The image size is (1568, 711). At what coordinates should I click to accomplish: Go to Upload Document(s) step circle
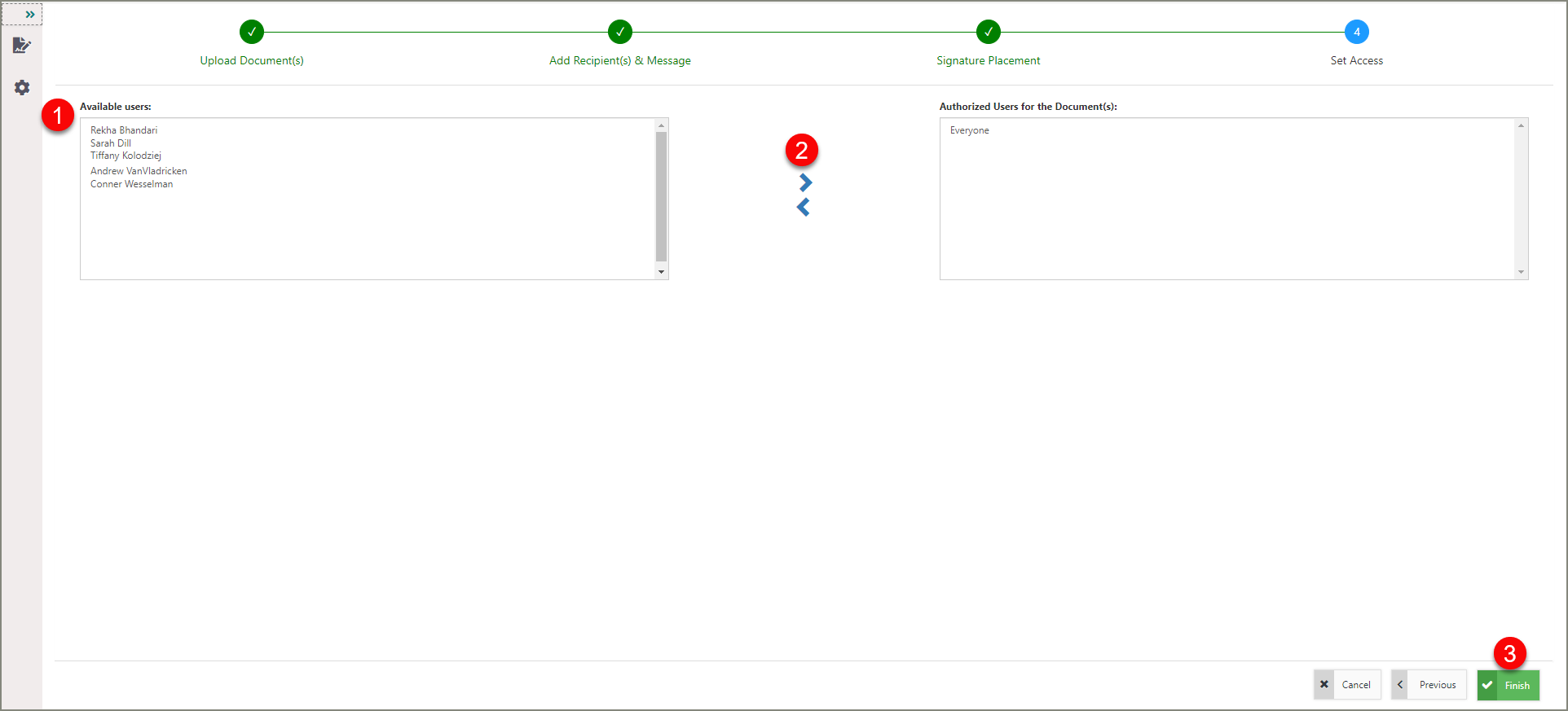(x=252, y=33)
